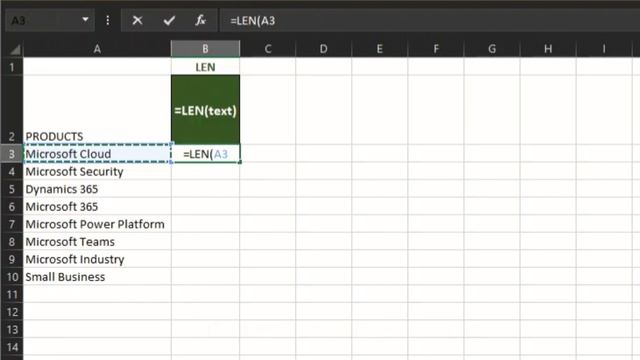Select row 9 header
The width and height of the screenshot is (640, 360).
12,259
